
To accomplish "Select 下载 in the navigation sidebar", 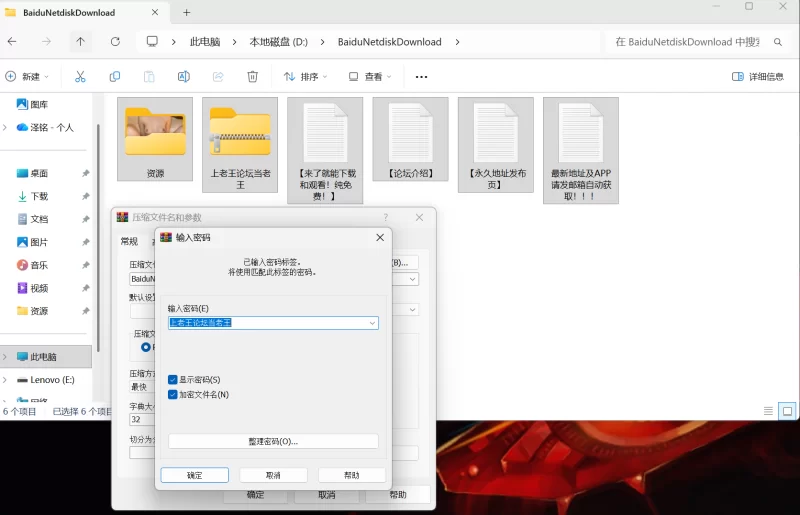I will click(x=39, y=196).
